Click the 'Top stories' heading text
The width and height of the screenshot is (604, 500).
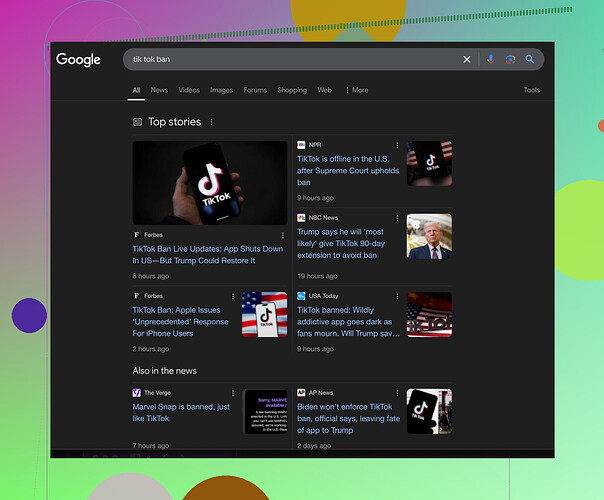pos(174,122)
